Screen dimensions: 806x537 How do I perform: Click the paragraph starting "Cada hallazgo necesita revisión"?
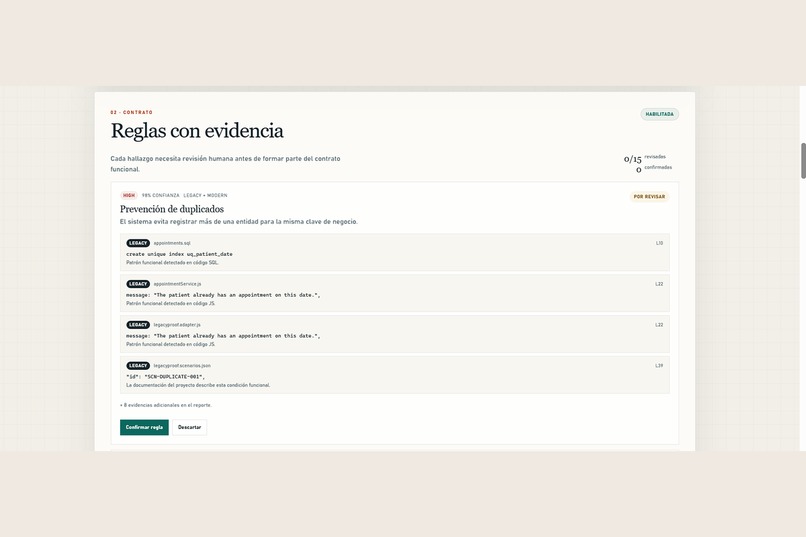[225, 164]
